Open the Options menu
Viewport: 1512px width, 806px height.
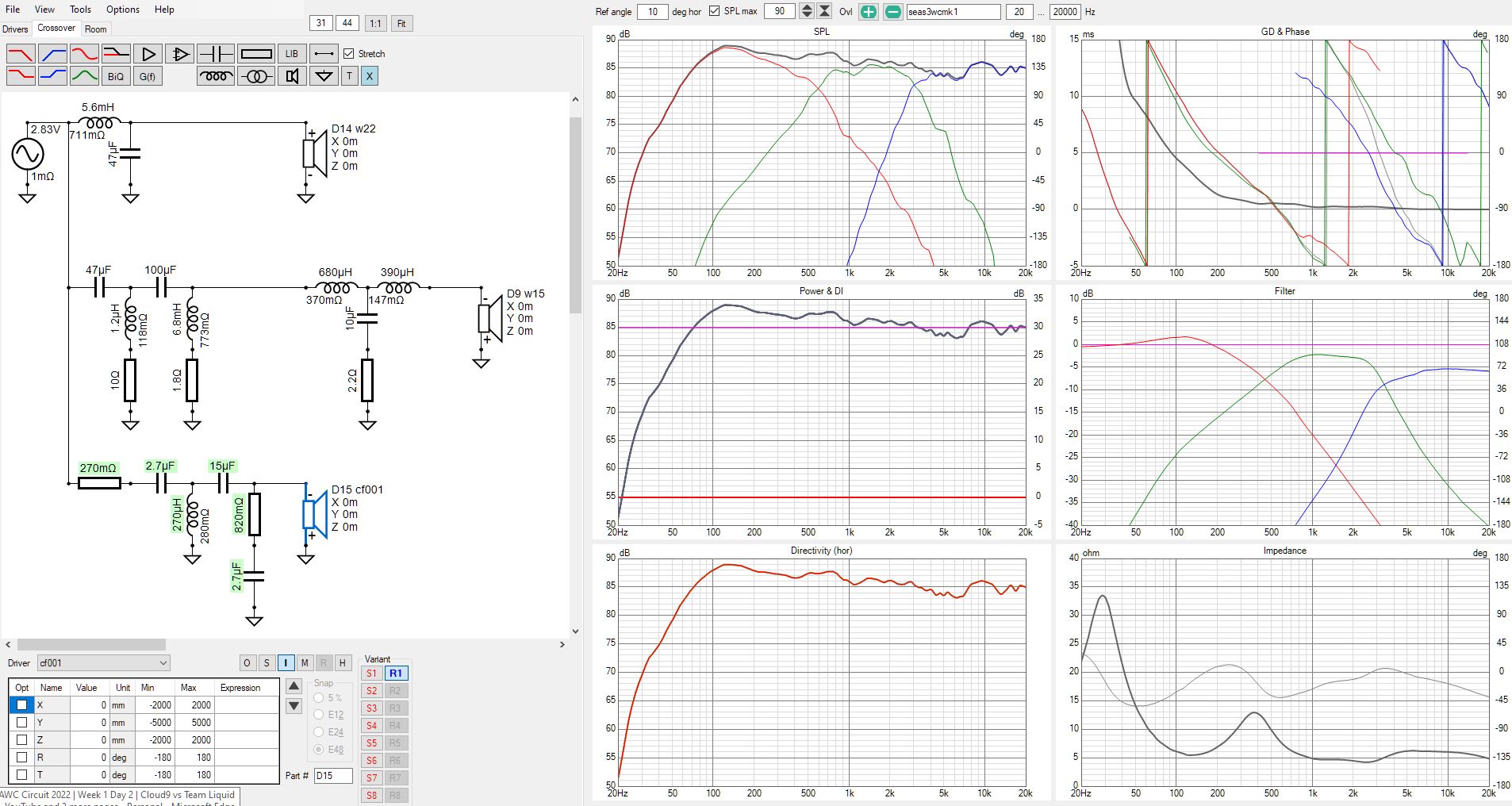[x=123, y=10]
